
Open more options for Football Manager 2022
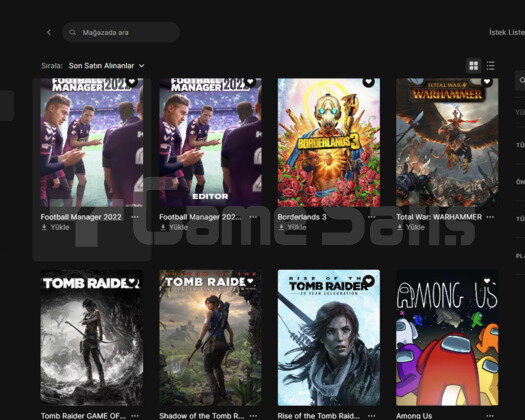coord(135,217)
